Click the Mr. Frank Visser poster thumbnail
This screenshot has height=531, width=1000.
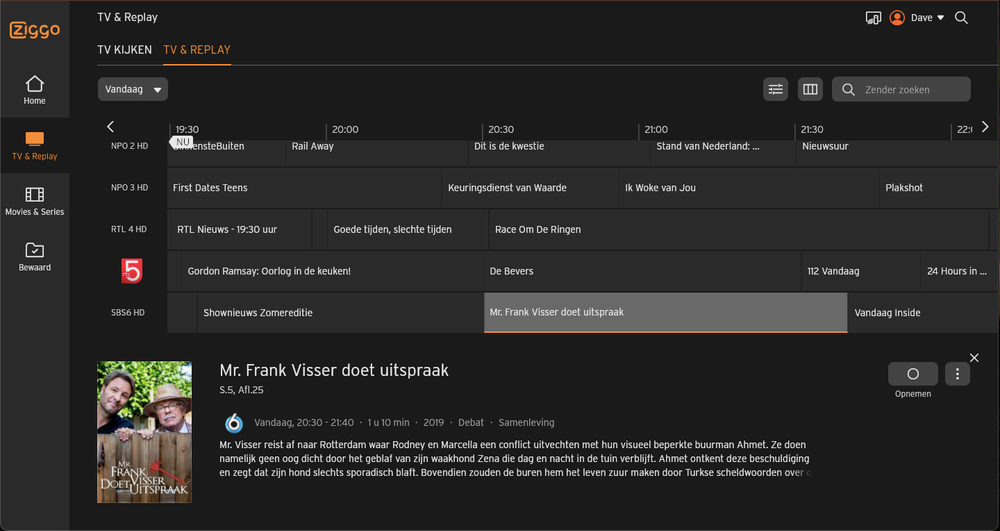click(x=144, y=432)
